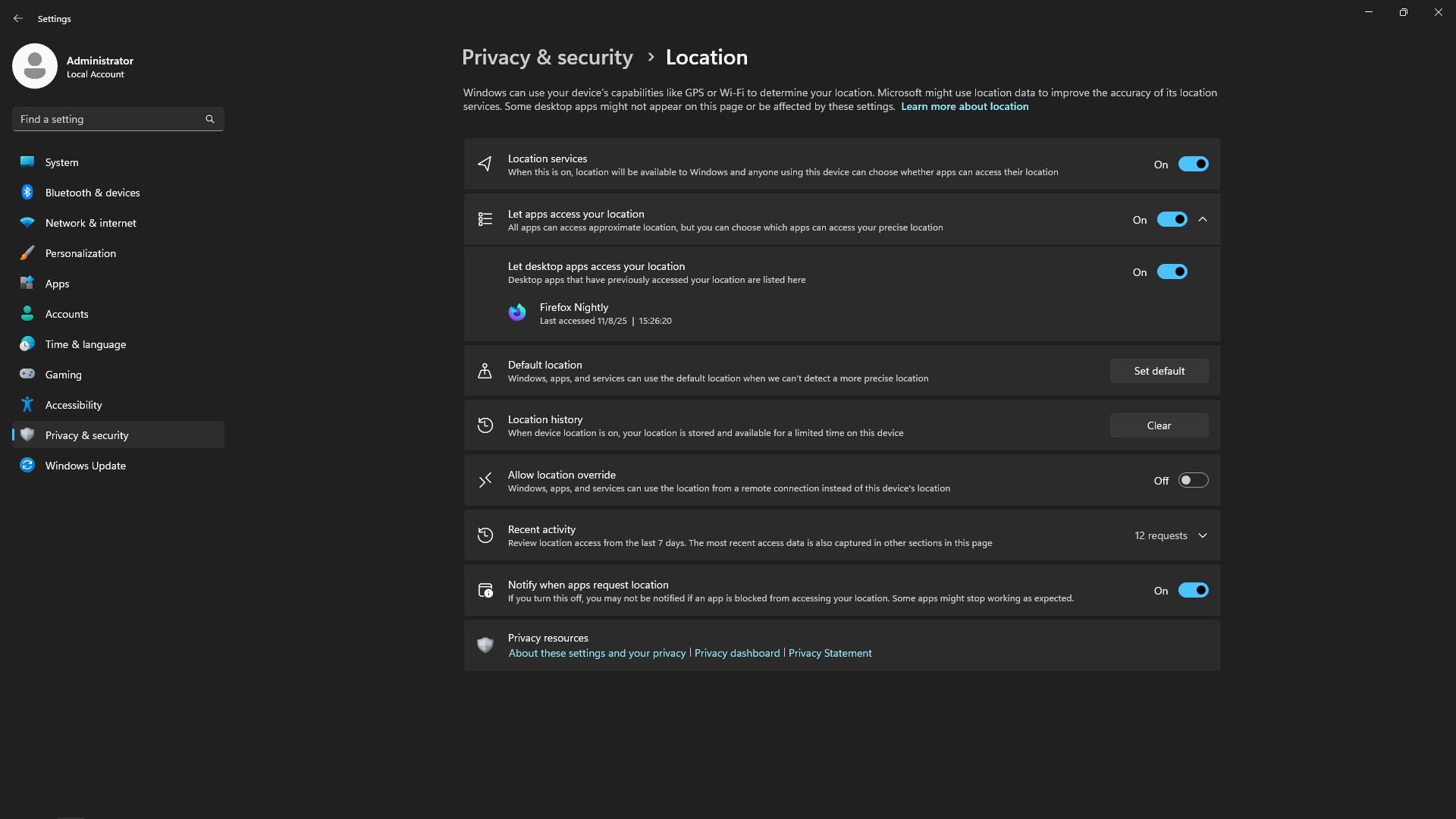Collapse the Let apps access your location section
1456x819 pixels.
pyautogui.click(x=1202, y=219)
